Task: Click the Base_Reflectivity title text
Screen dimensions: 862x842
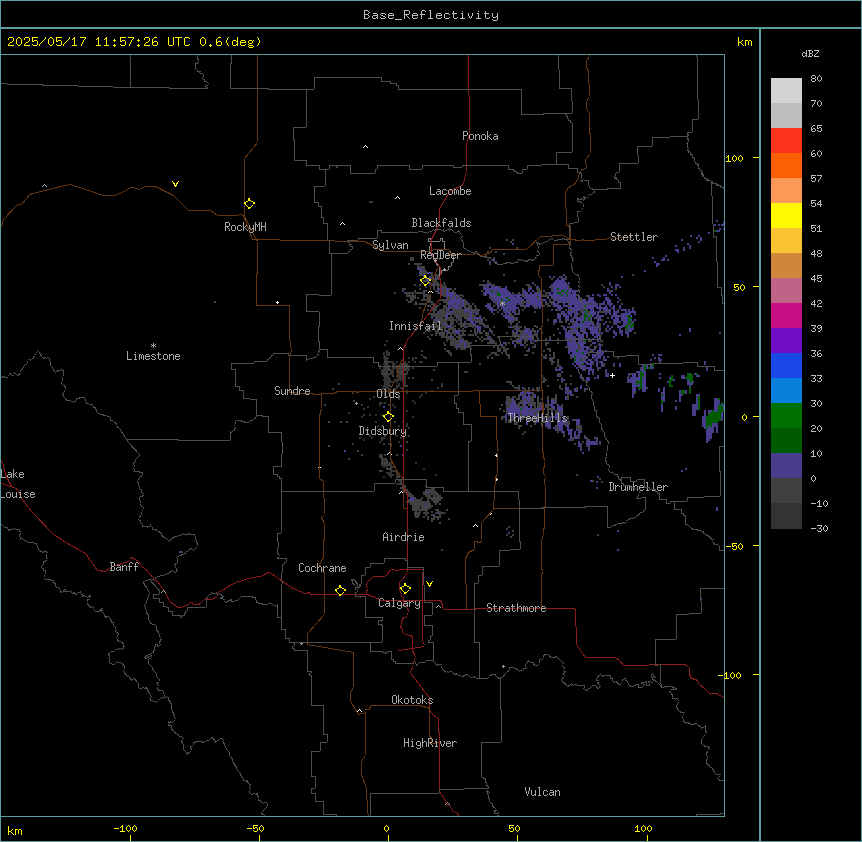Action: tap(431, 15)
